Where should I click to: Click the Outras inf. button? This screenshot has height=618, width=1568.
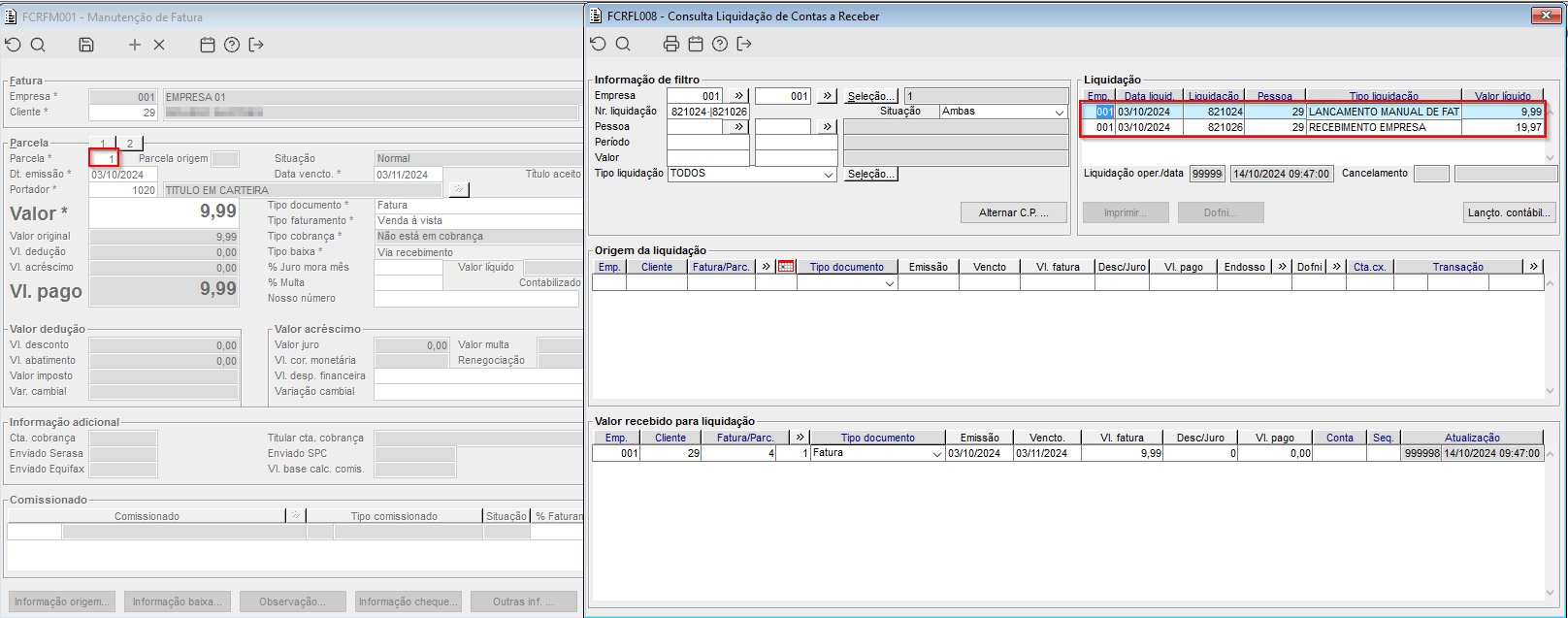point(524,602)
